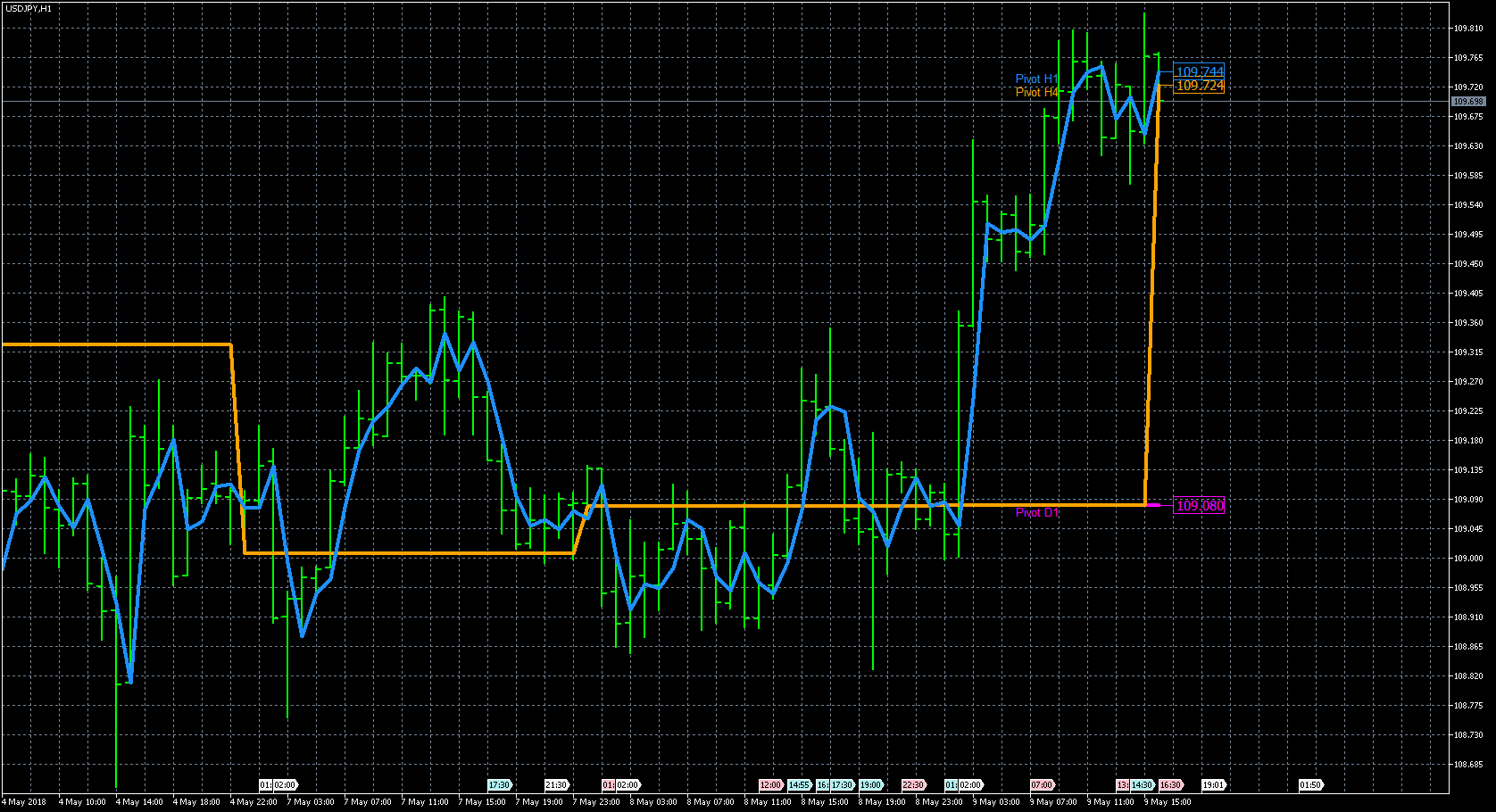The height and width of the screenshot is (812, 1496).
Task: Click the 14:55 cyan marker on the timeline
Action: [800, 785]
